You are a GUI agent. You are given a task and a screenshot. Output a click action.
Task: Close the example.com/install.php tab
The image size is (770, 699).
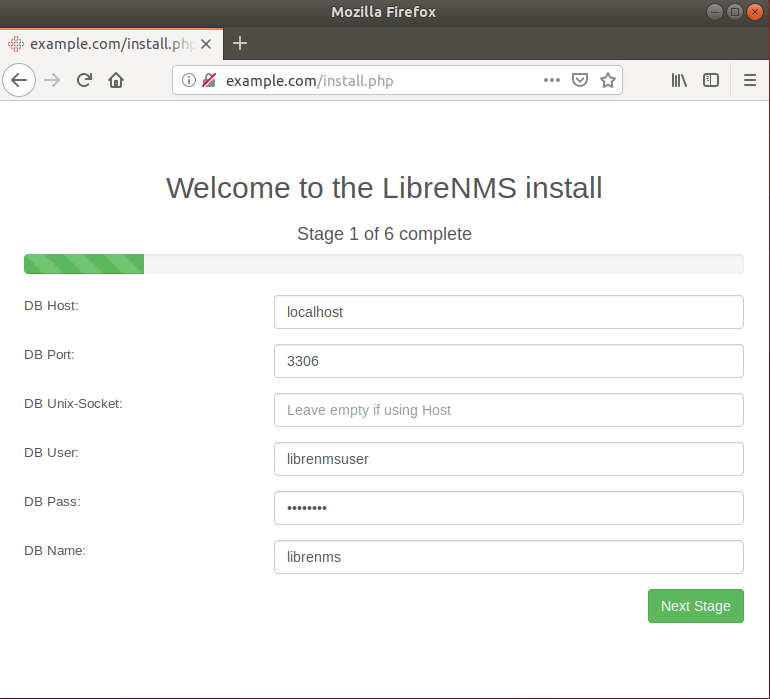pos(206,44)
